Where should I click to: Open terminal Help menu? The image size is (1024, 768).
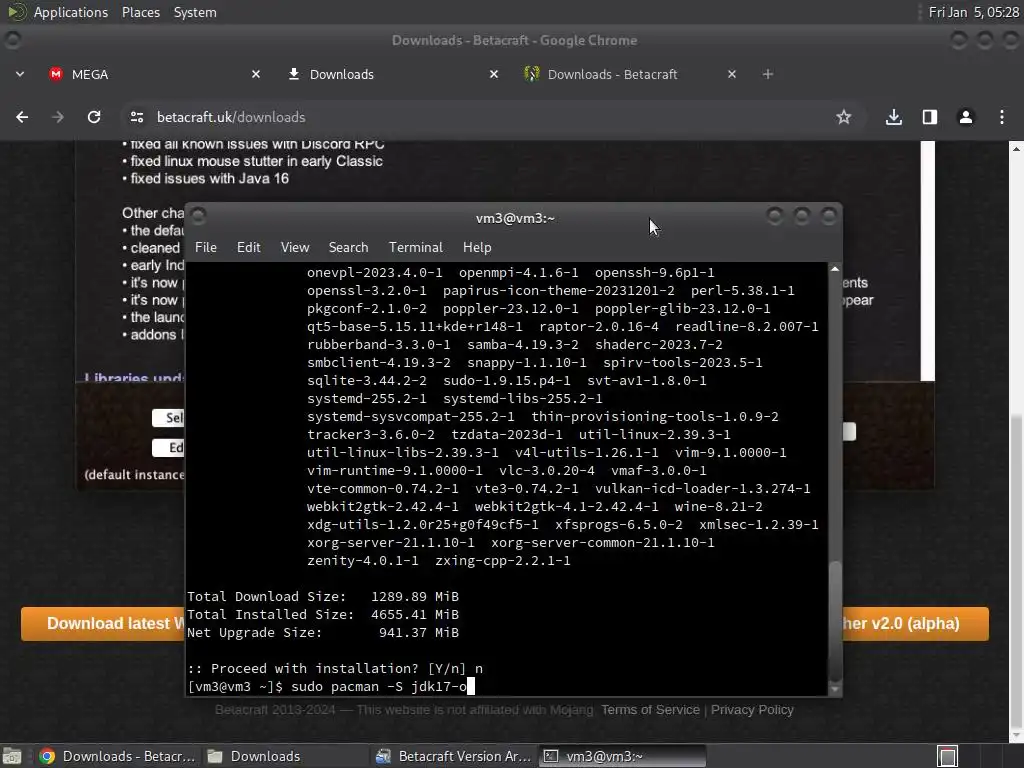(477, 248)
